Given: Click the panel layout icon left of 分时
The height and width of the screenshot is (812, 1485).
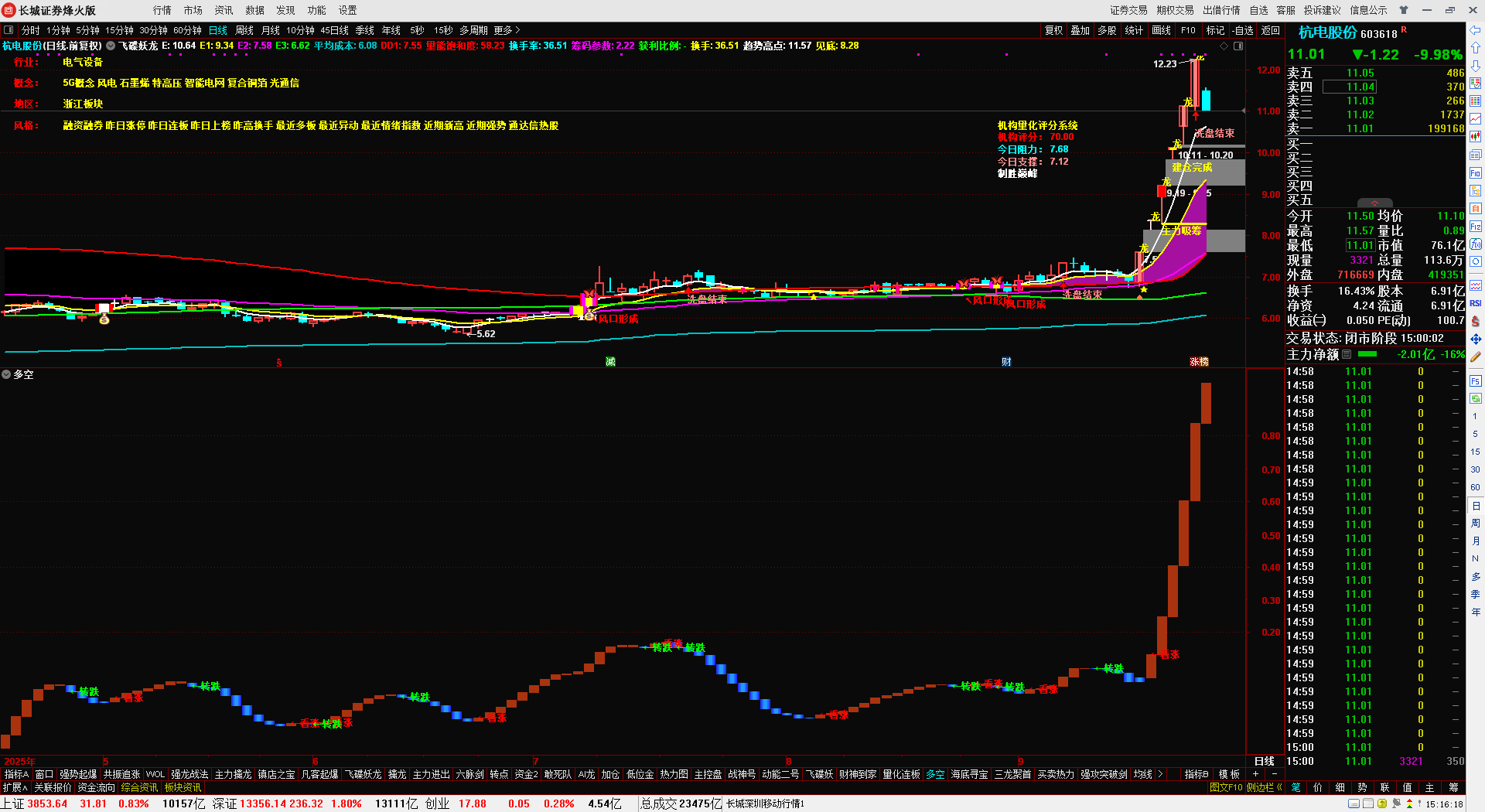Looking at the screenshot, I should (x=9, y=30).
